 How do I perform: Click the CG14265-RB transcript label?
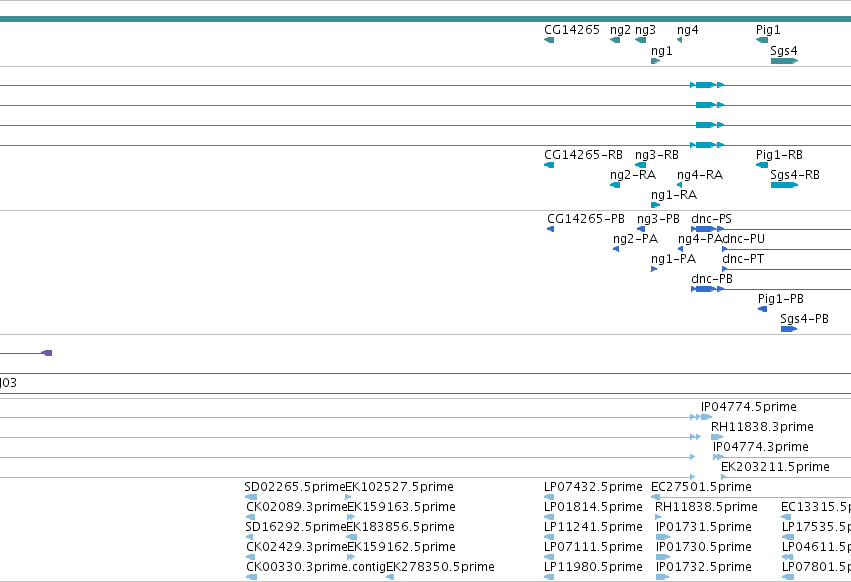[x=583, y=155]
